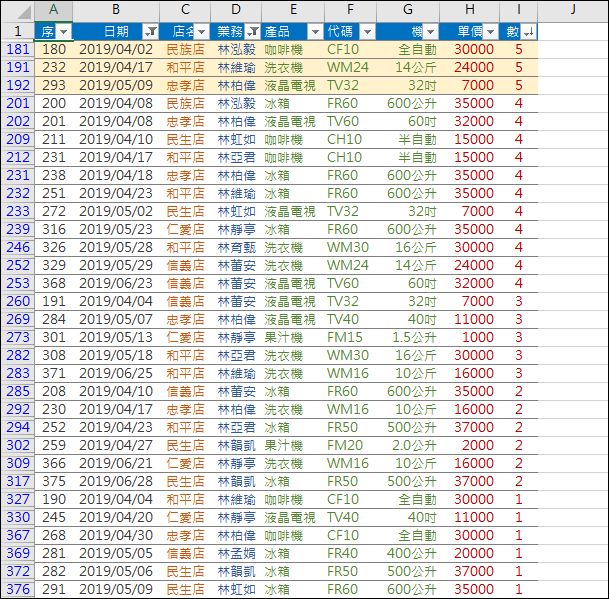Image resolution: width=609 pixels, height=599 pixels.
Task: Open the active filter on 業務 column
Action: (x=253, y=32)
